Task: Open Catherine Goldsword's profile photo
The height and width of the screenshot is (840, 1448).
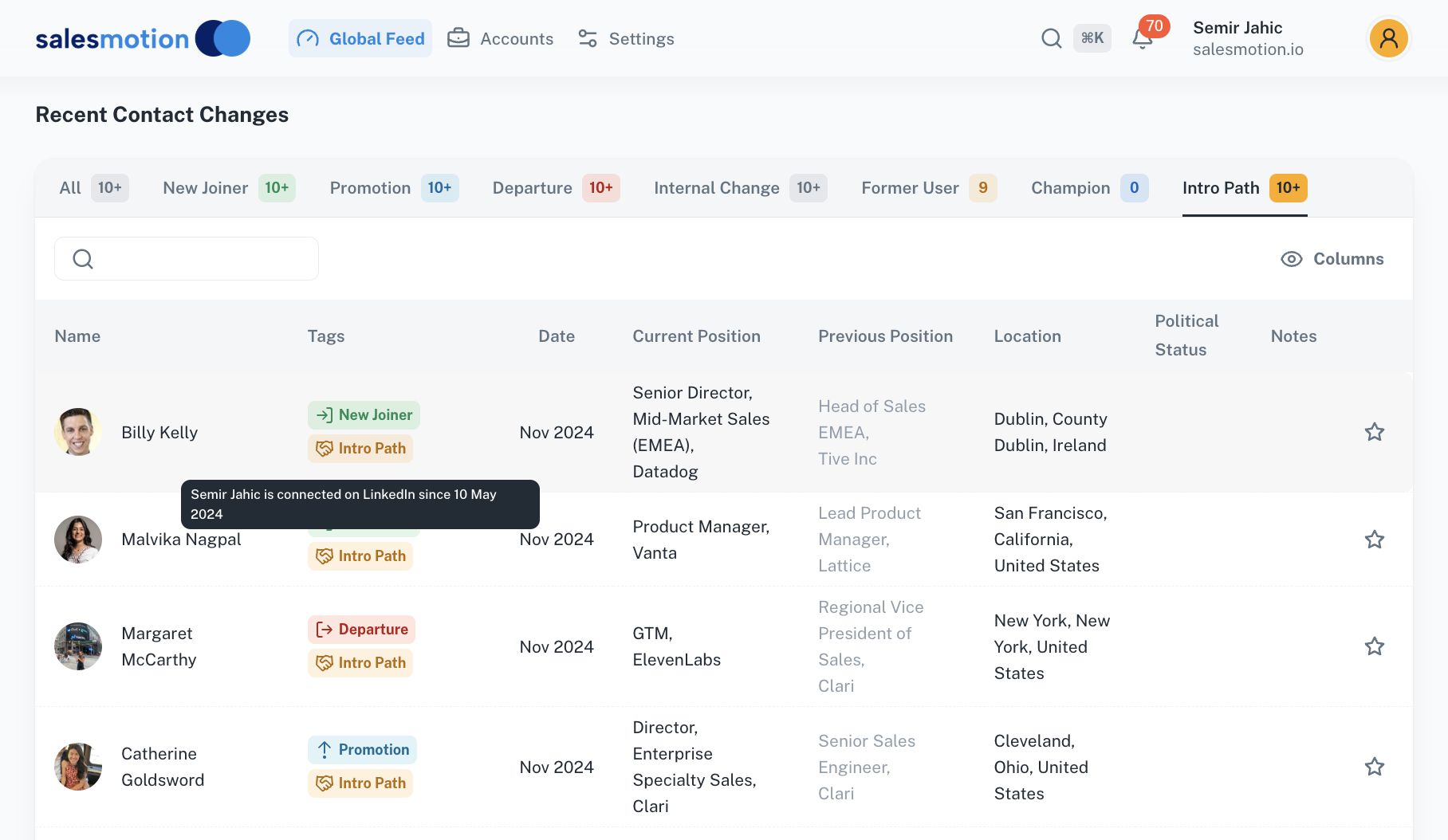Action: (x=78, y=767)
